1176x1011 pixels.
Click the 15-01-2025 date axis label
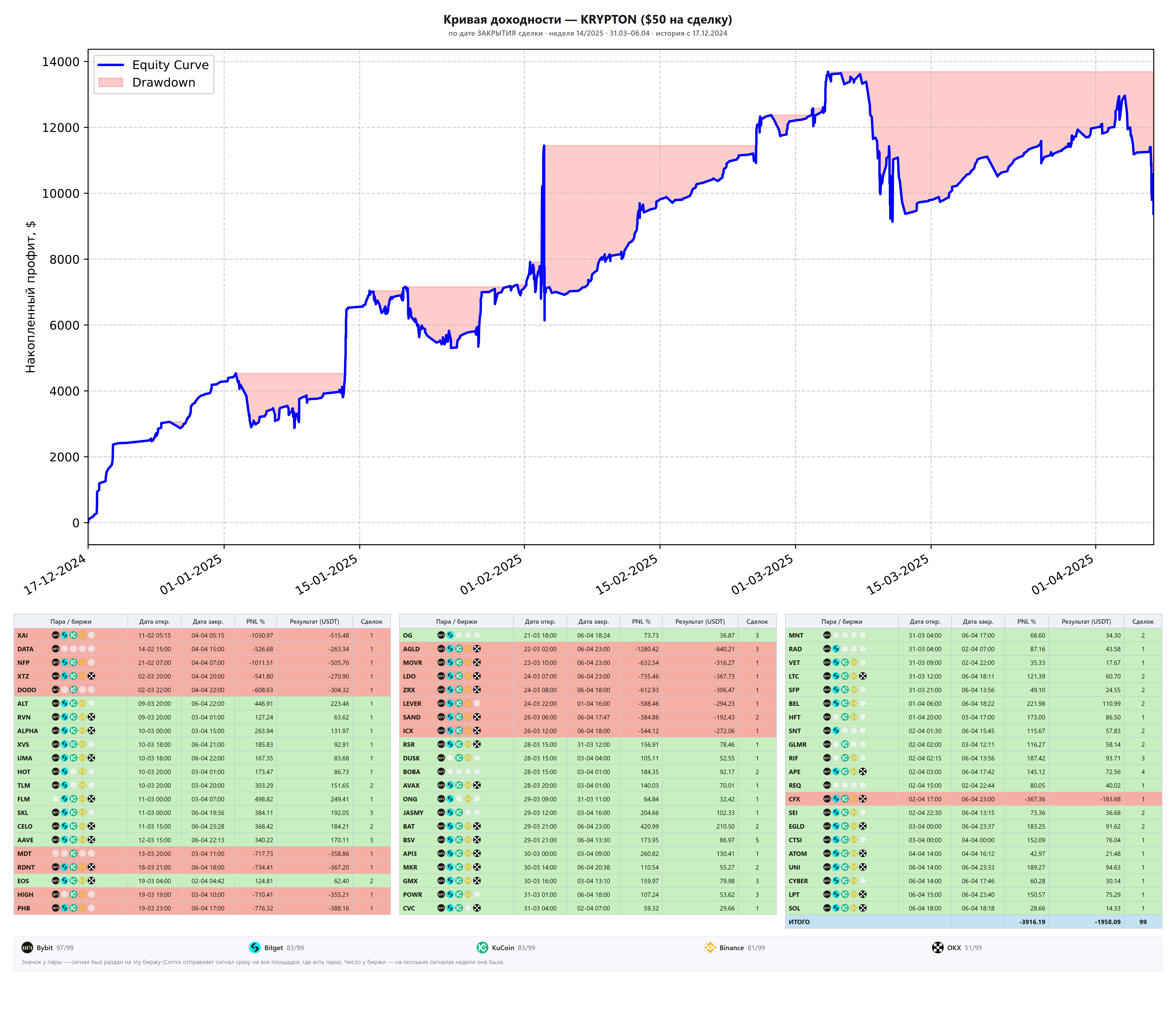(x=326, y=574)
